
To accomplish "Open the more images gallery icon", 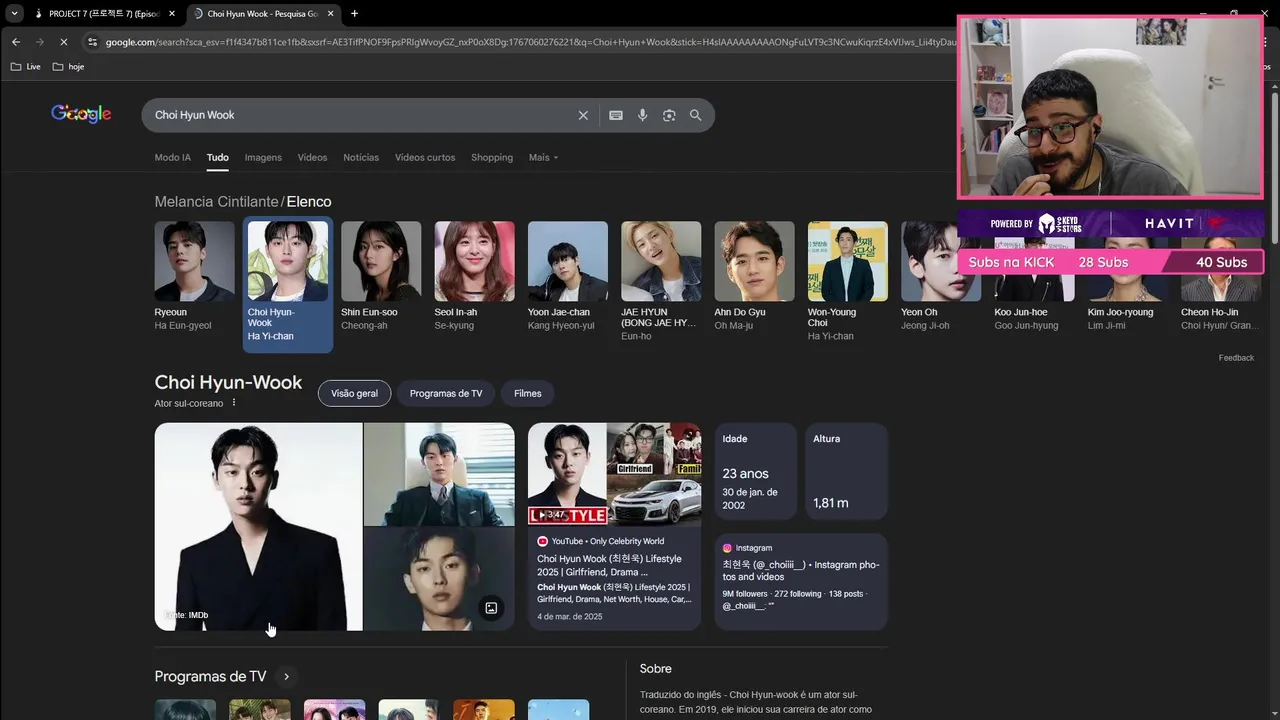I will point(491,608).
